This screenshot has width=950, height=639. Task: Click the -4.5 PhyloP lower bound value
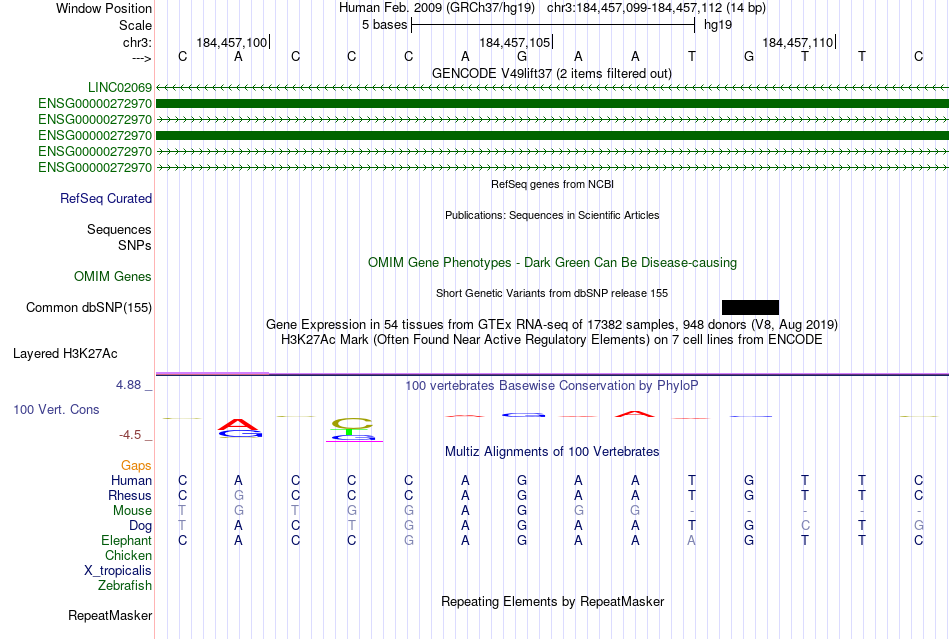(x=130, y=435)
